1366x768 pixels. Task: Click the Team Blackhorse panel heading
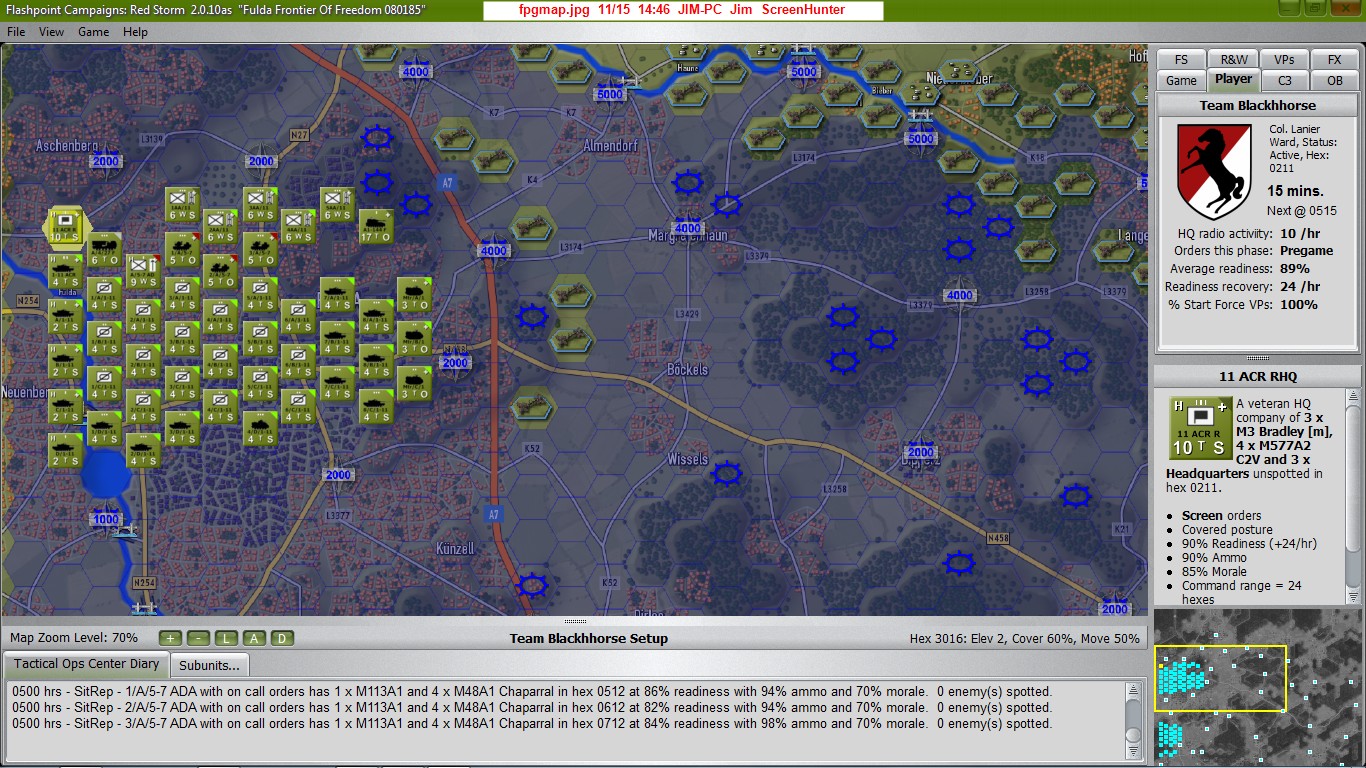(x=1258, y=105)
